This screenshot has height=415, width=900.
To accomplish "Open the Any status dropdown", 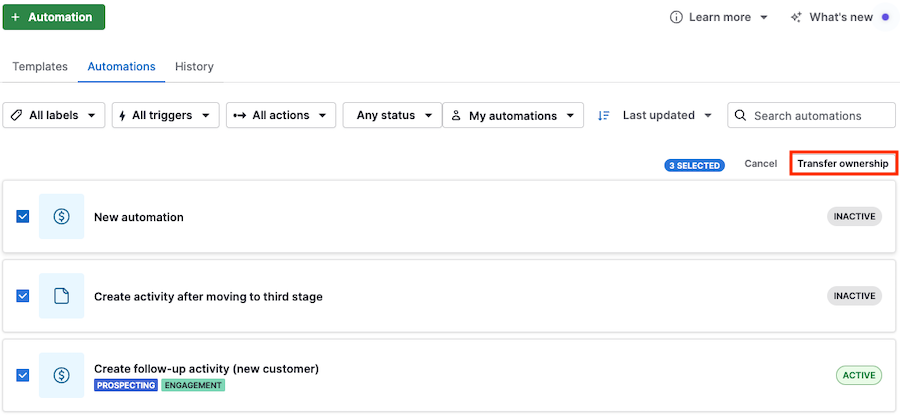I will point(393,115).
